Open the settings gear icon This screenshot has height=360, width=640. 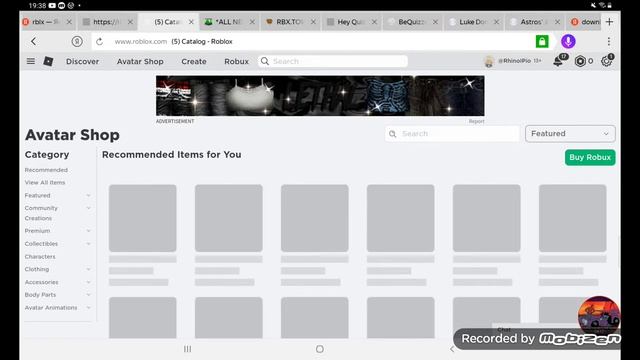[607, 61]
